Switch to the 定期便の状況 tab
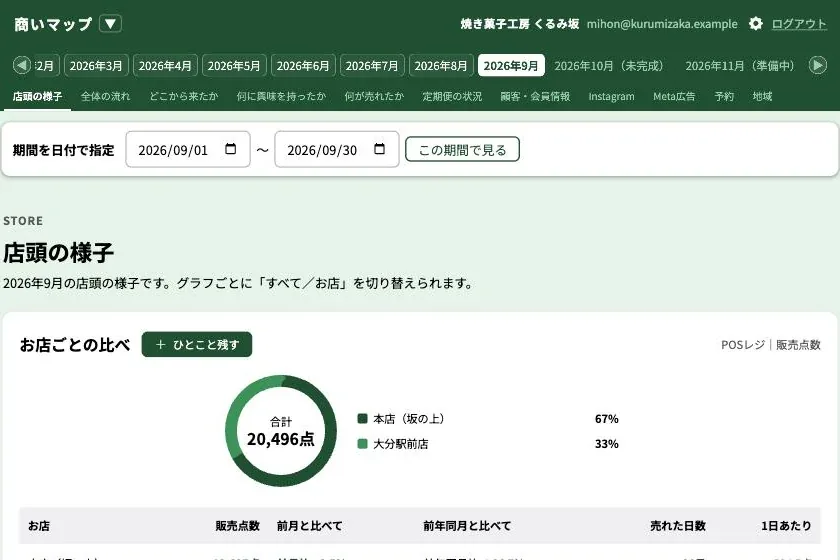Screen dimensions: 840x560 pyautogui.click(x=452, y=96)
